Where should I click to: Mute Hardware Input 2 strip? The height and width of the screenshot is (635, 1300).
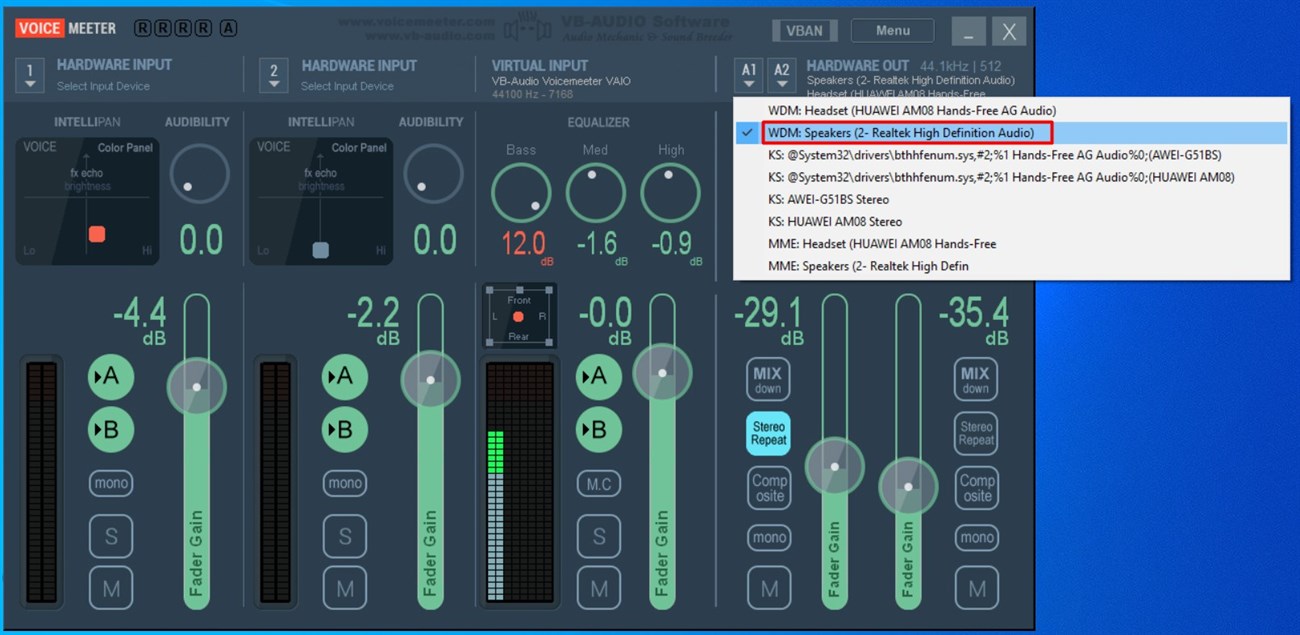click(x=345, y=588)
